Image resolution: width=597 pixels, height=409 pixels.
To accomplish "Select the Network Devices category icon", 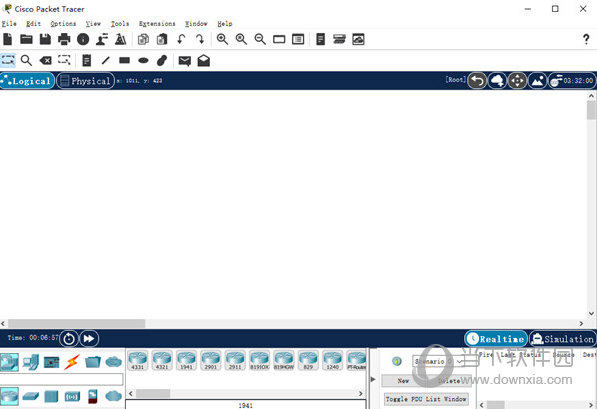I will (9, 362).
